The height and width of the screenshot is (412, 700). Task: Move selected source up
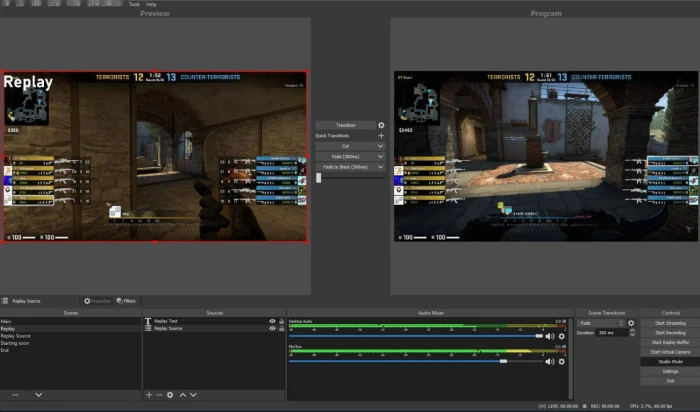click(x=183, y=395)
